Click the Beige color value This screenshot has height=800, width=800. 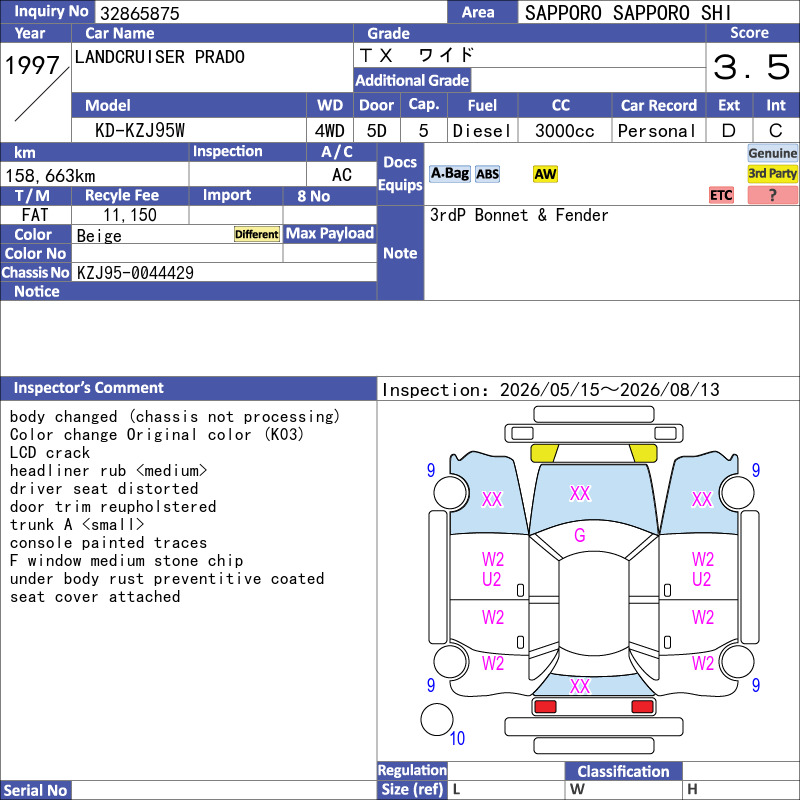[99, 236]
